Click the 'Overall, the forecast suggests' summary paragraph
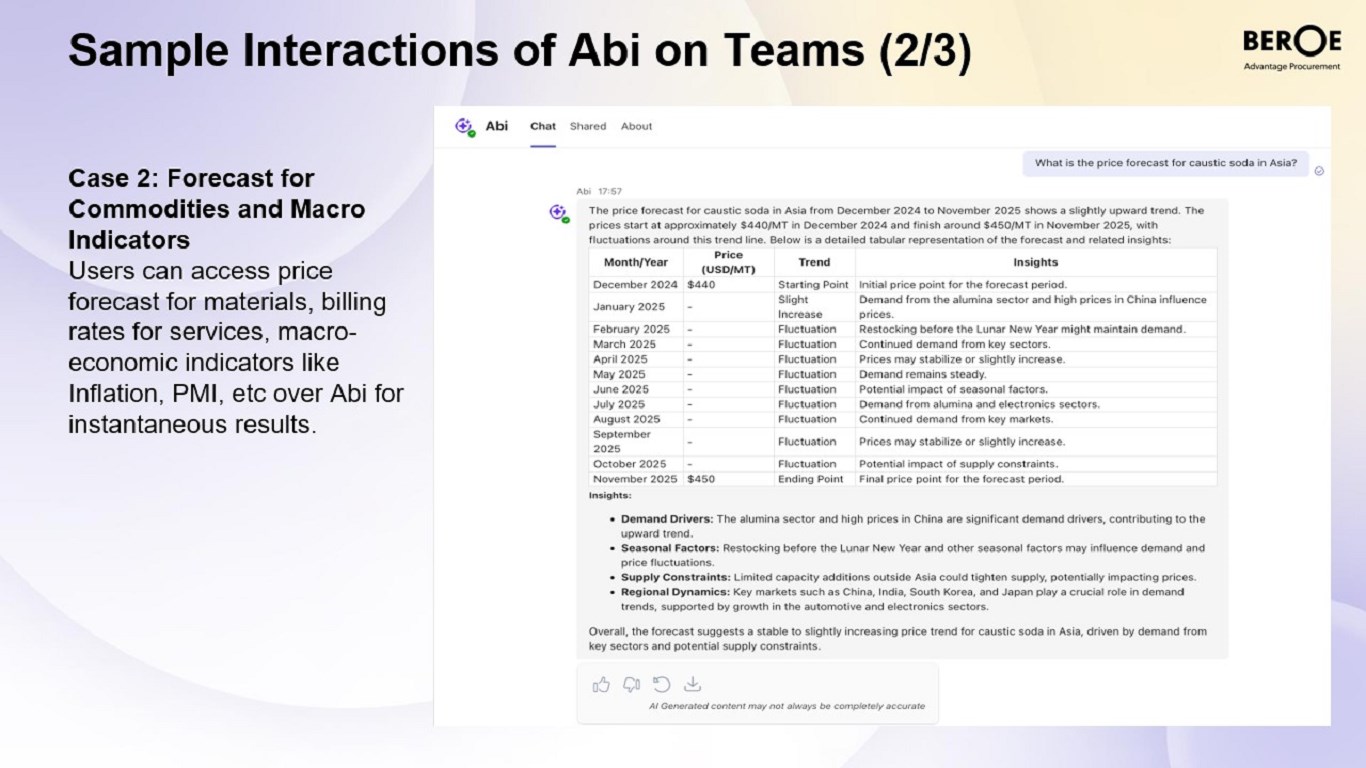 [x=898, y=639]
